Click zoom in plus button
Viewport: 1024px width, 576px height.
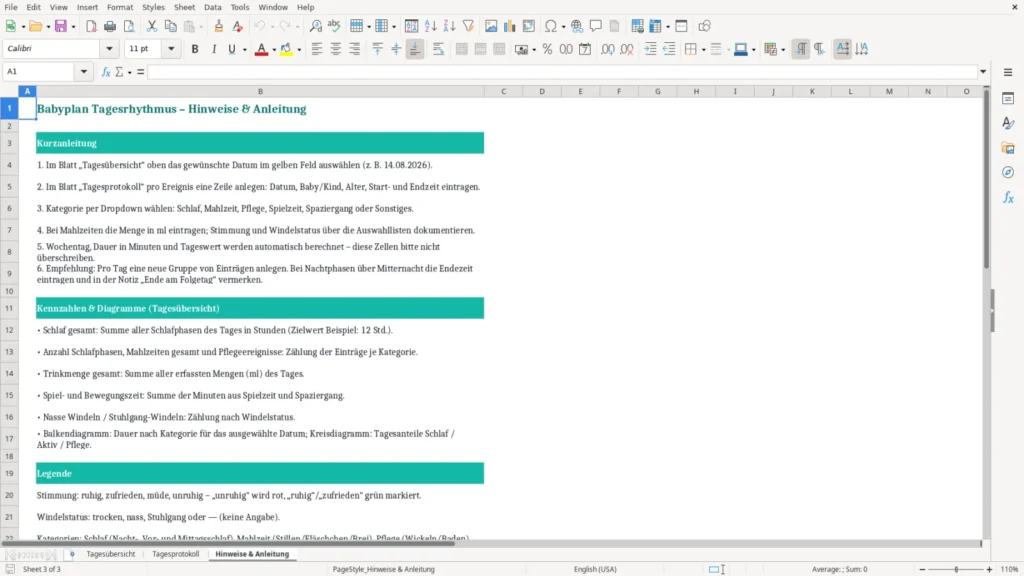[x=989, y=569]
